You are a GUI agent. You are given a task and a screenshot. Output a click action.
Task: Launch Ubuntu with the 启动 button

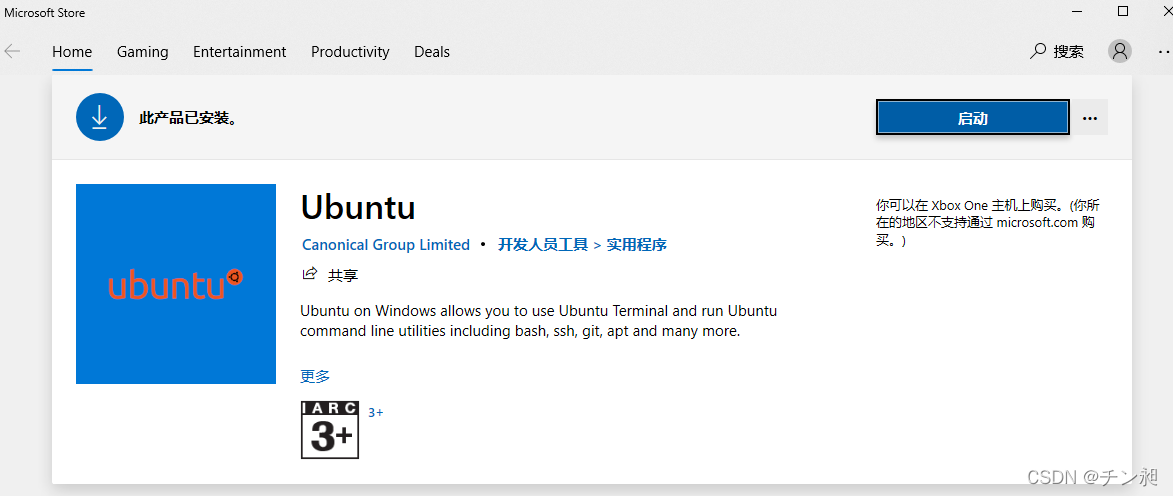[973, 118]
